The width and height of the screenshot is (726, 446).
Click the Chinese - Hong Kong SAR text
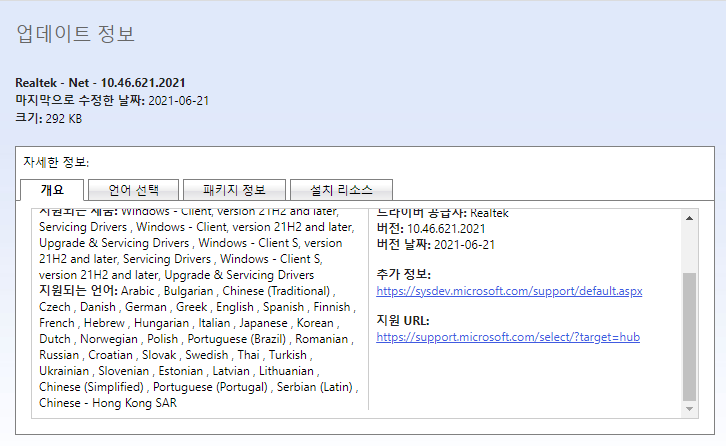pyautogui.click(x=109, y=402)
